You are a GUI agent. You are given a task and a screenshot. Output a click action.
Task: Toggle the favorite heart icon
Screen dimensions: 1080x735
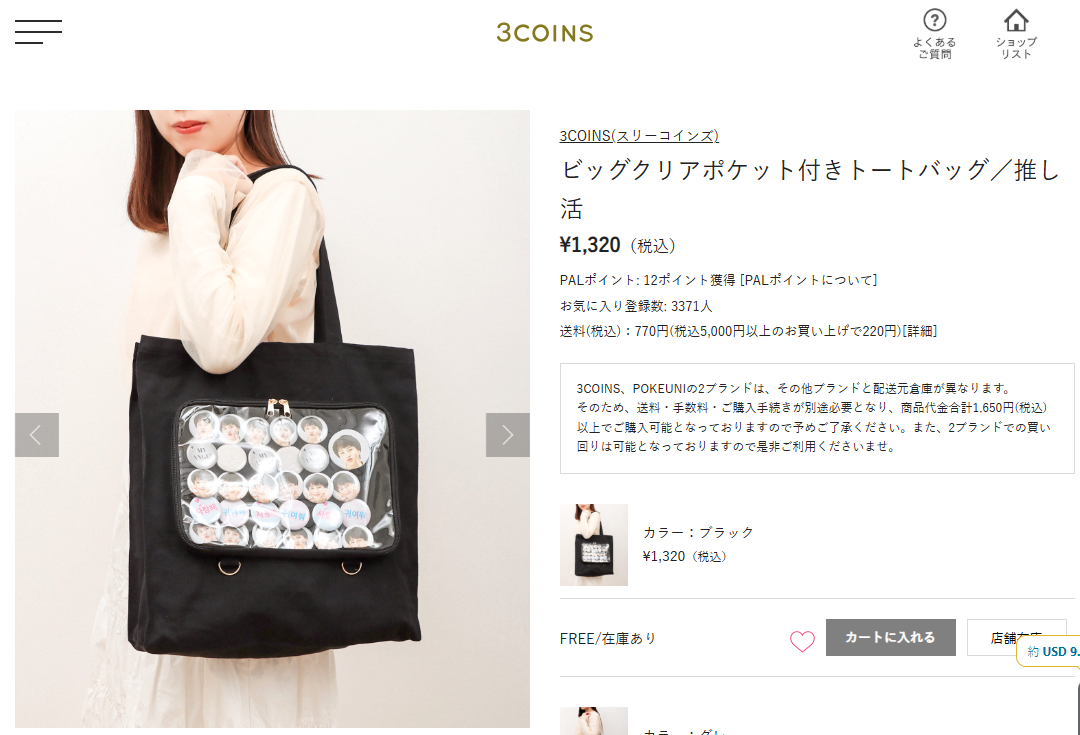click(x=802, y=641)
